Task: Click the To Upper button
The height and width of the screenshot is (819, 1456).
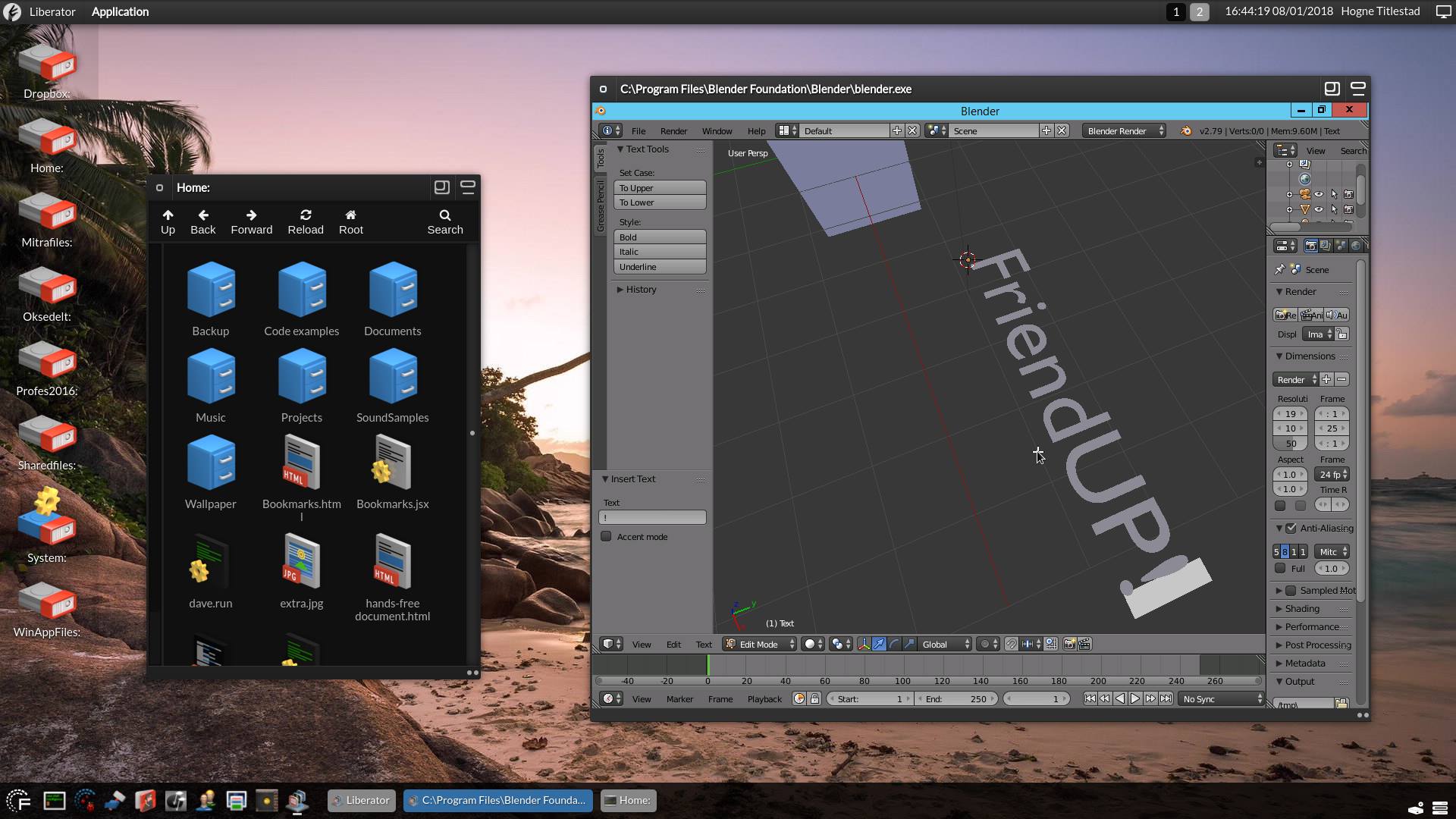Action: (659, 188)
